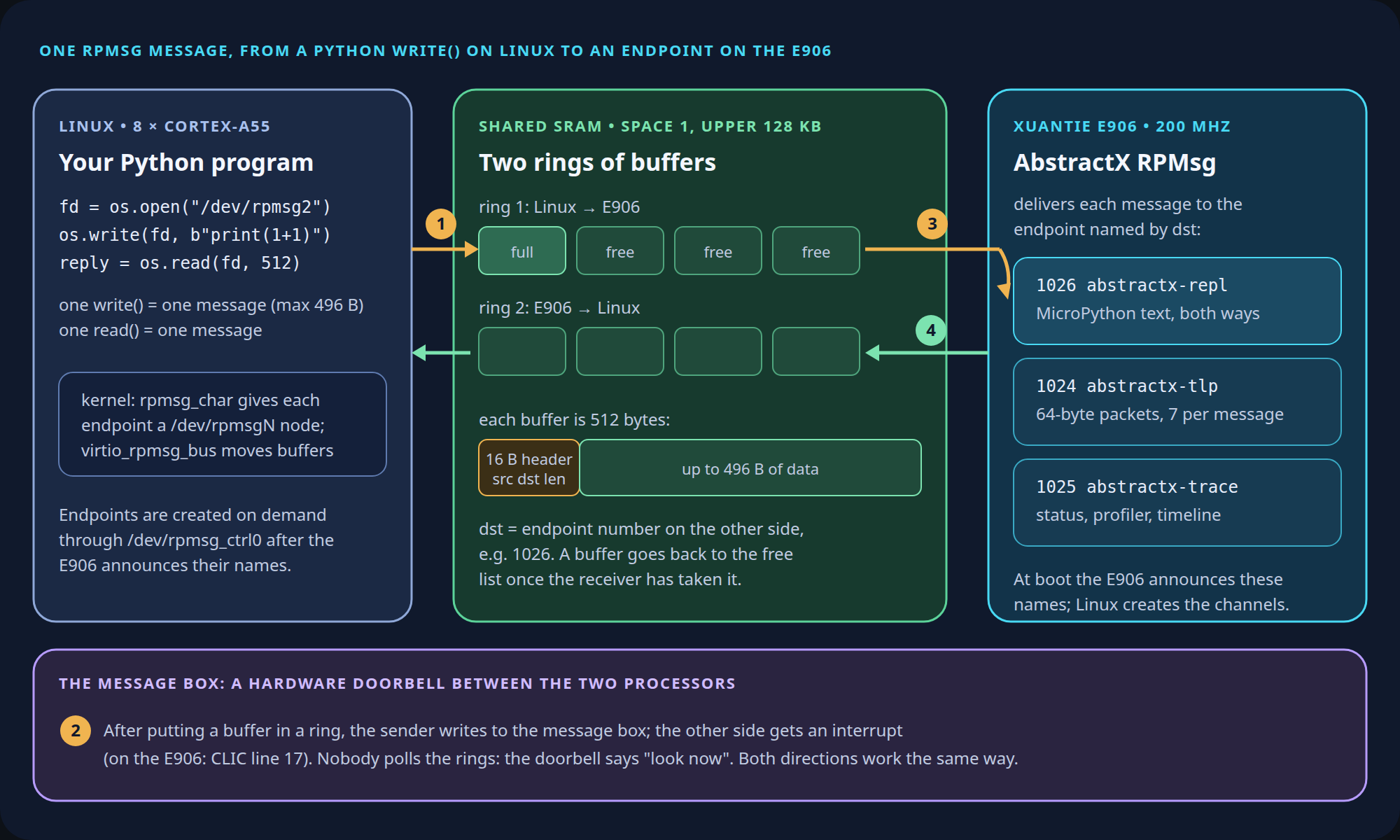
Task: Click the text "one read() = one message"
Action: (x=160, y=330)
